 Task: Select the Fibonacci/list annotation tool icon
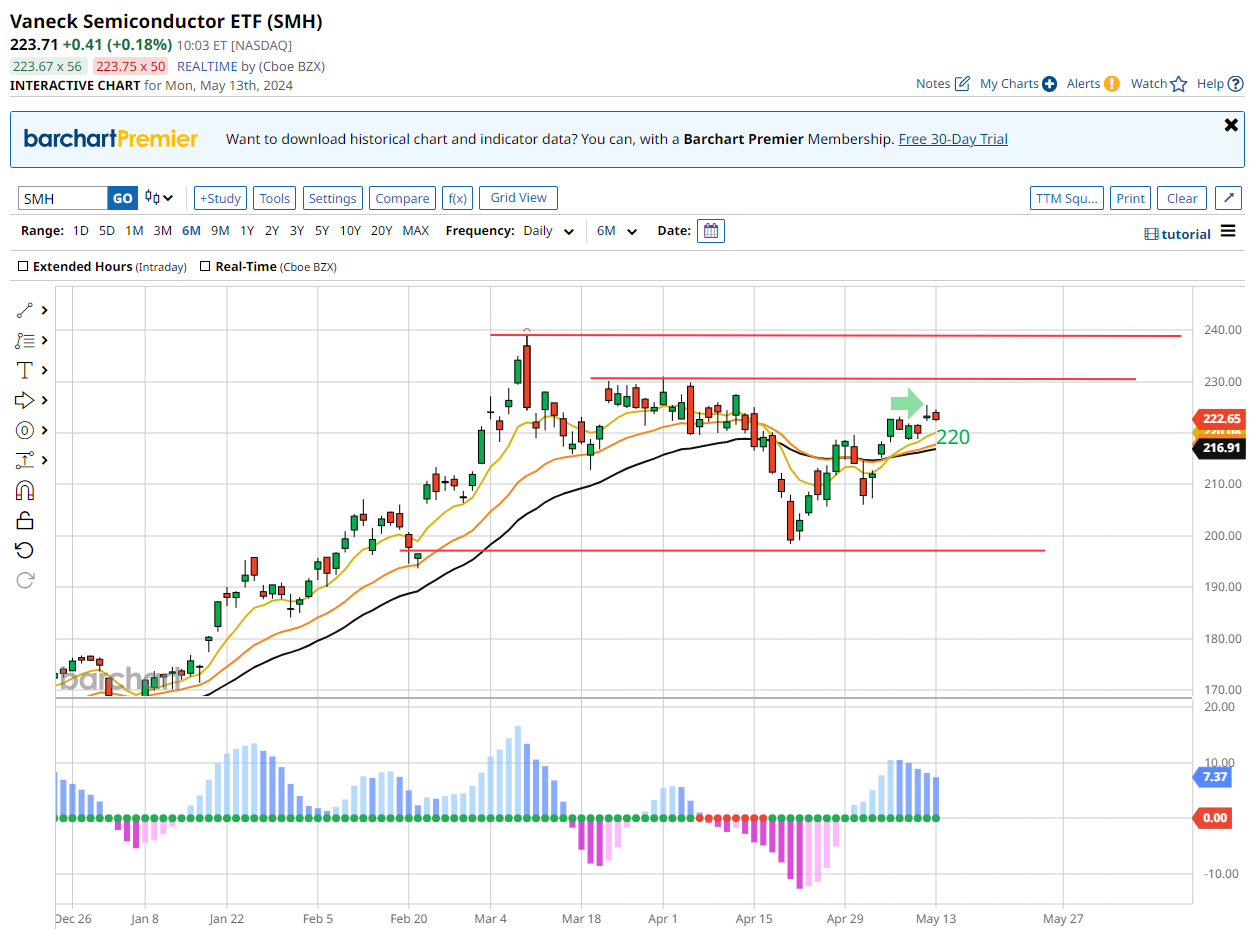tap(25, 341)
